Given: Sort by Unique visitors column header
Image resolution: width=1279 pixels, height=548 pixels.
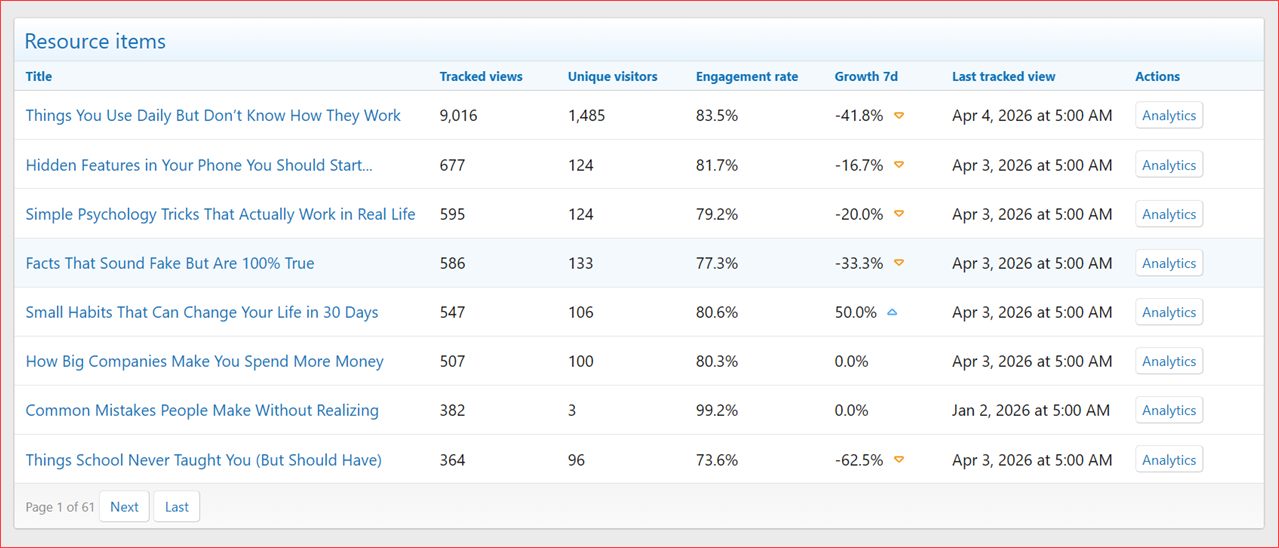Looking at the screenshot, I should click(x=613, y=76).
